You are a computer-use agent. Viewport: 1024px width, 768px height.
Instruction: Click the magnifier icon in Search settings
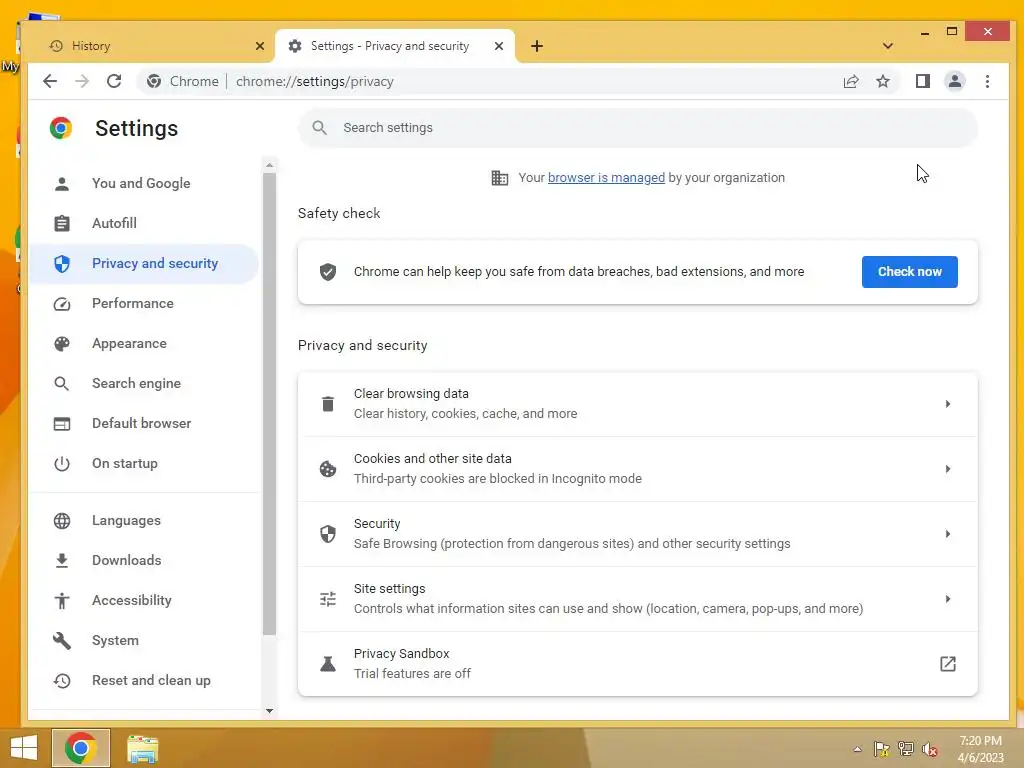tap(319, 128)
